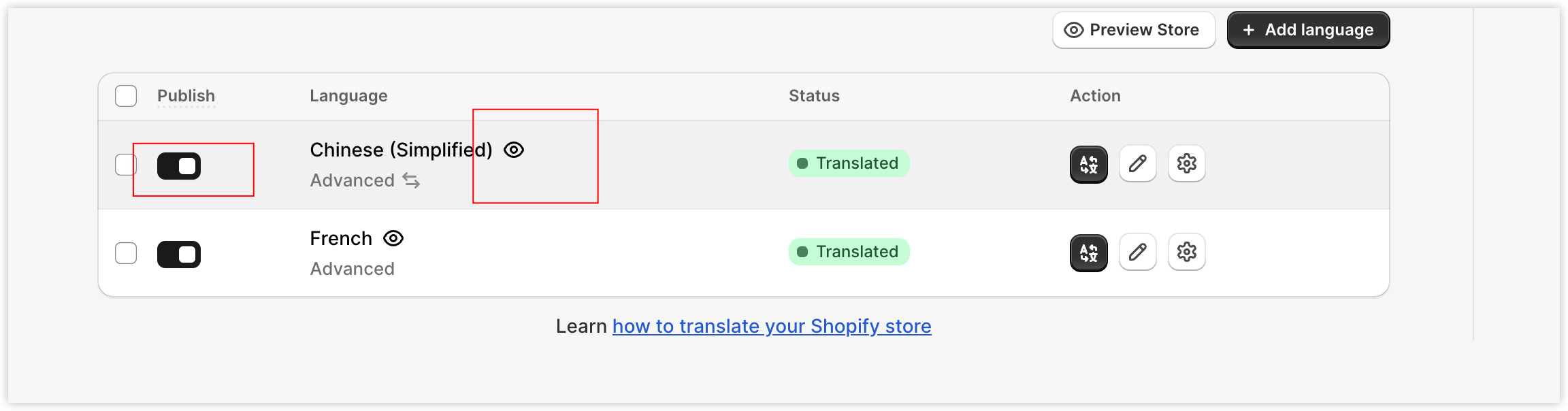This screenshot has width=1568, height=411.
Task: Open gear settings for Chinese (Simplified)
Action: tap(1187, 164)
